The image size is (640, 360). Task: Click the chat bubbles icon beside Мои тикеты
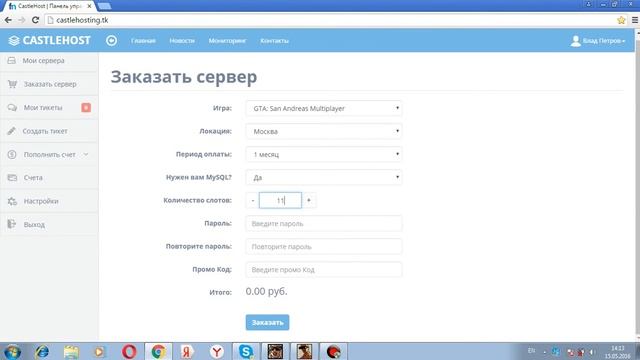[x=12, y=107]
